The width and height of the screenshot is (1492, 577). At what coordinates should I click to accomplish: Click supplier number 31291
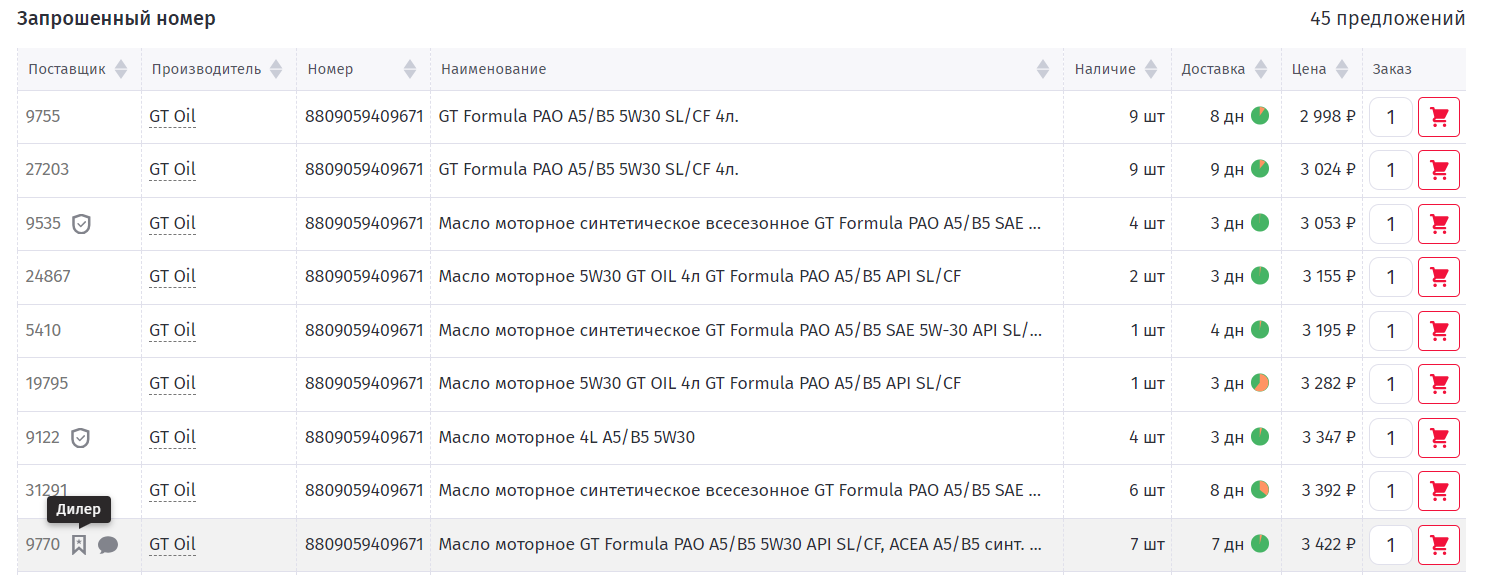(47, 491)
